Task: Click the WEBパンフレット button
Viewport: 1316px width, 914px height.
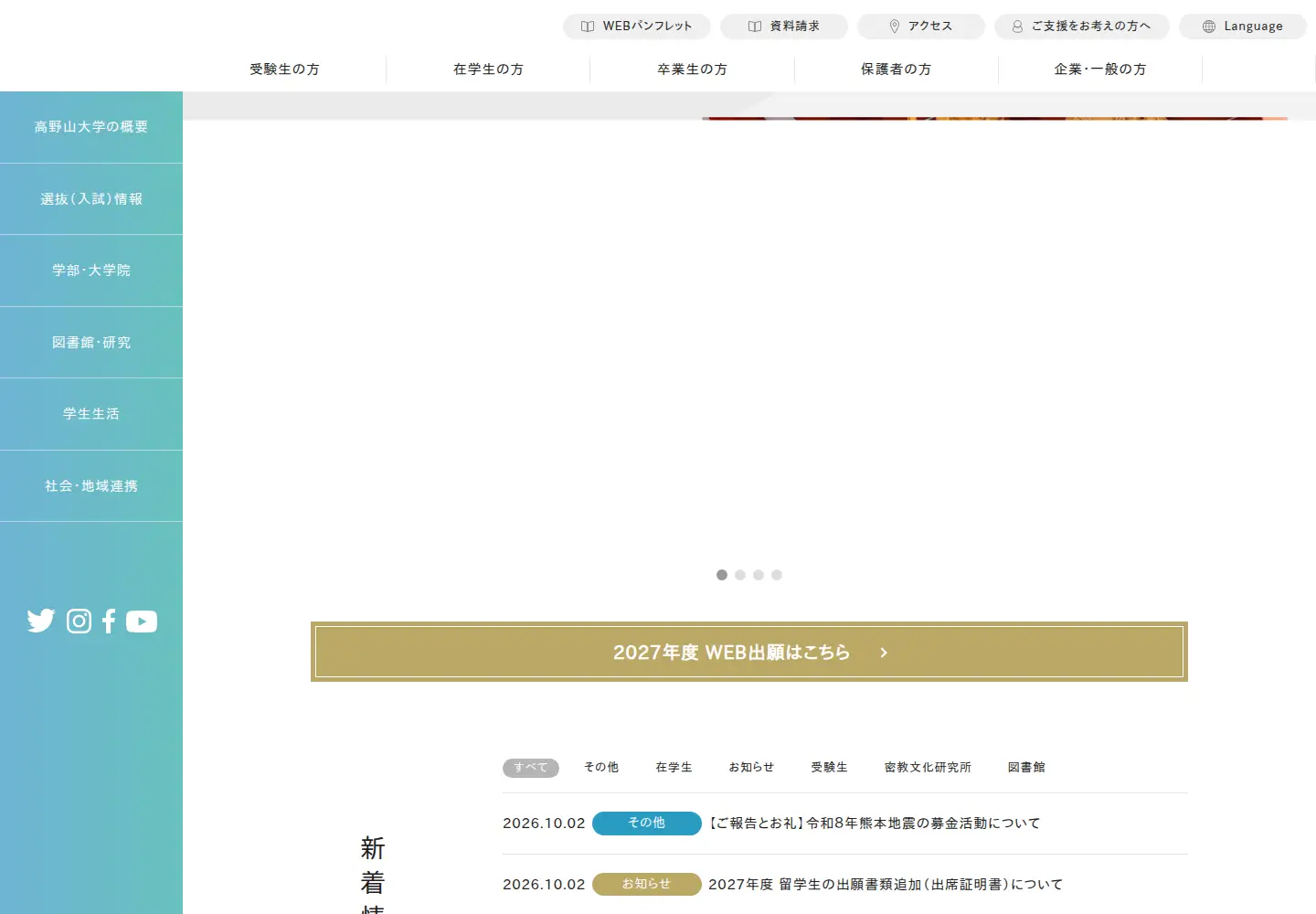Action: tap(637, 27)
